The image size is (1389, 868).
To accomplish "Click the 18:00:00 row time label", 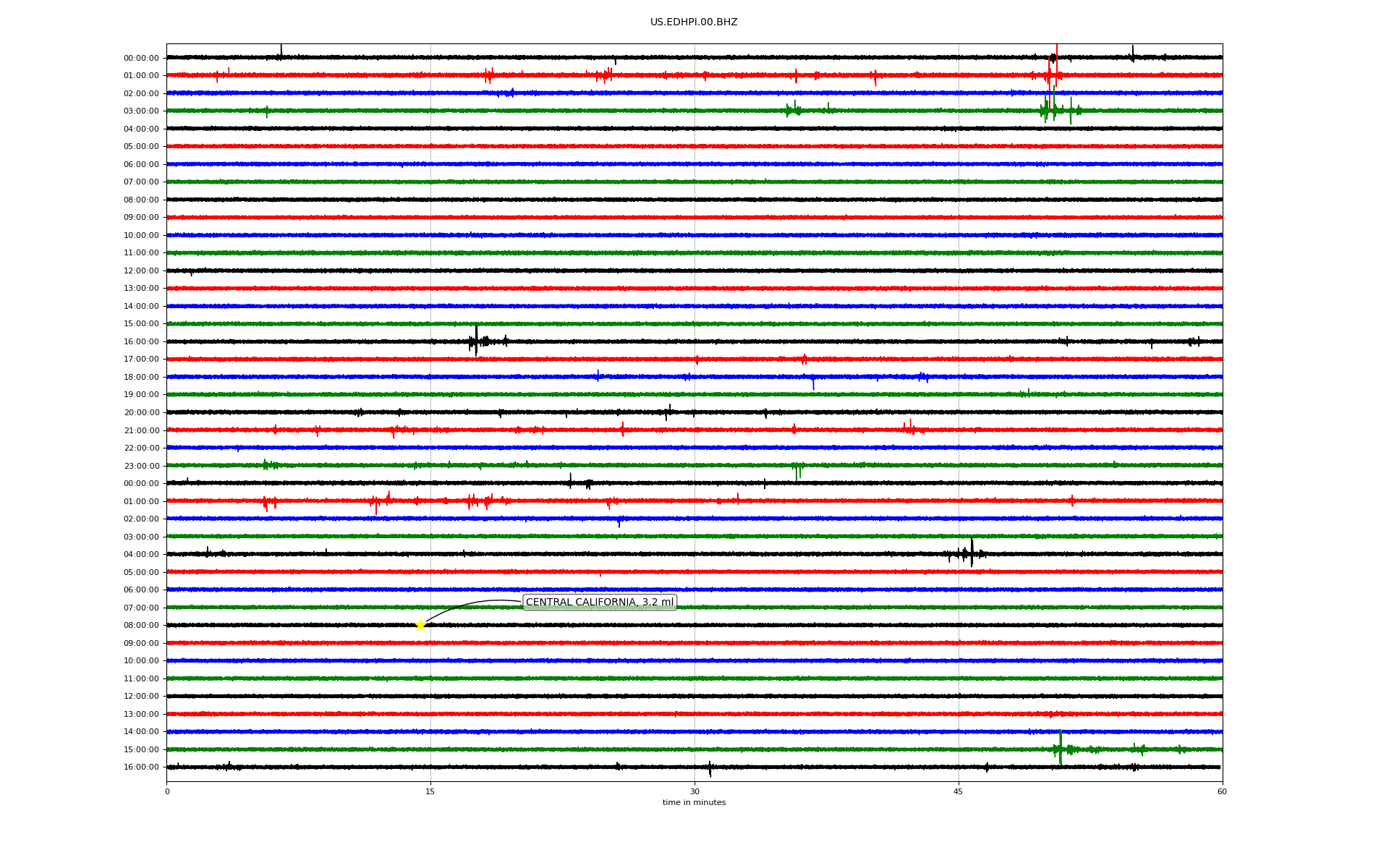I will click(x=141, y=377).
